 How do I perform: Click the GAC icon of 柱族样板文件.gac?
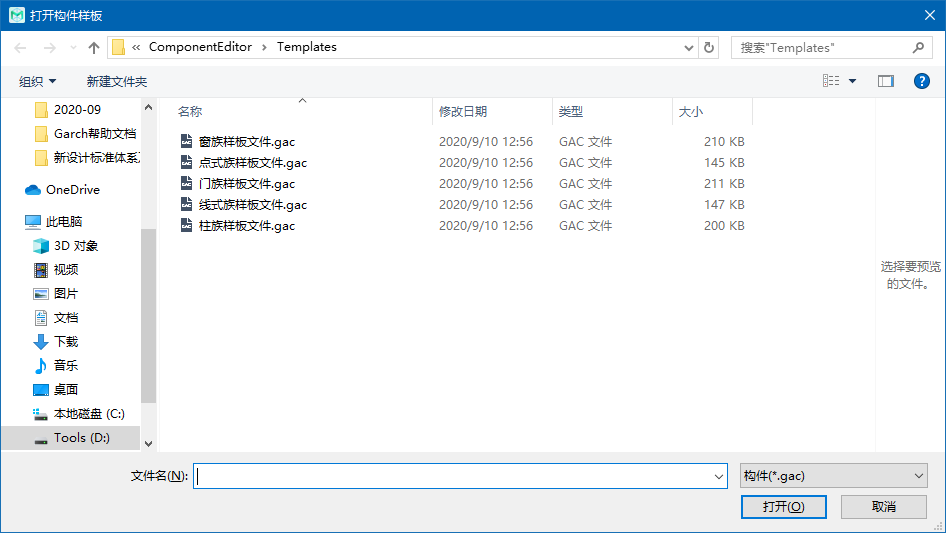[186, 225]
